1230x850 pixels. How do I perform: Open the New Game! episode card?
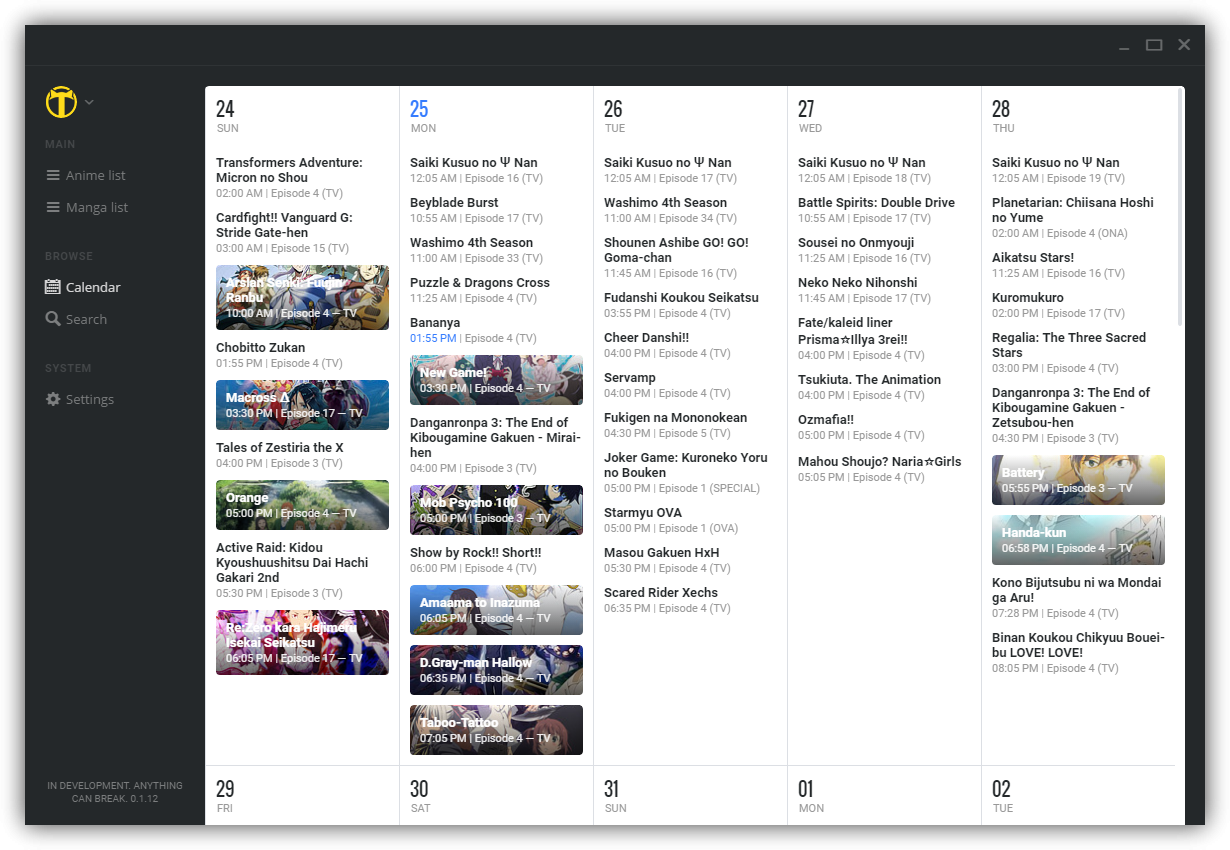point(496,380)
